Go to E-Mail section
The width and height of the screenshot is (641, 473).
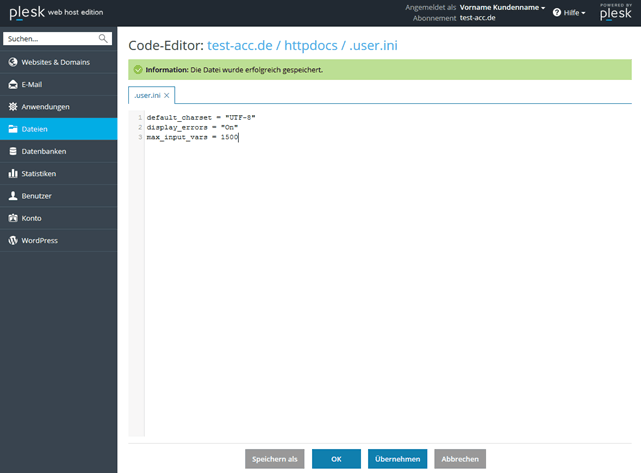click(58, 84)
